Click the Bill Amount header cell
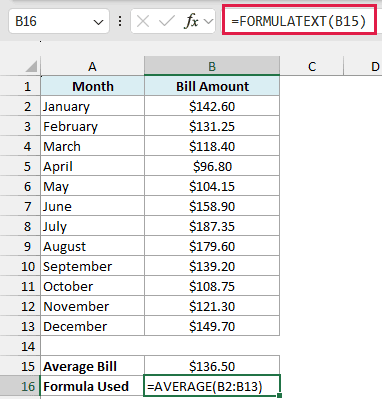382x399 pixels. [212, 86]
